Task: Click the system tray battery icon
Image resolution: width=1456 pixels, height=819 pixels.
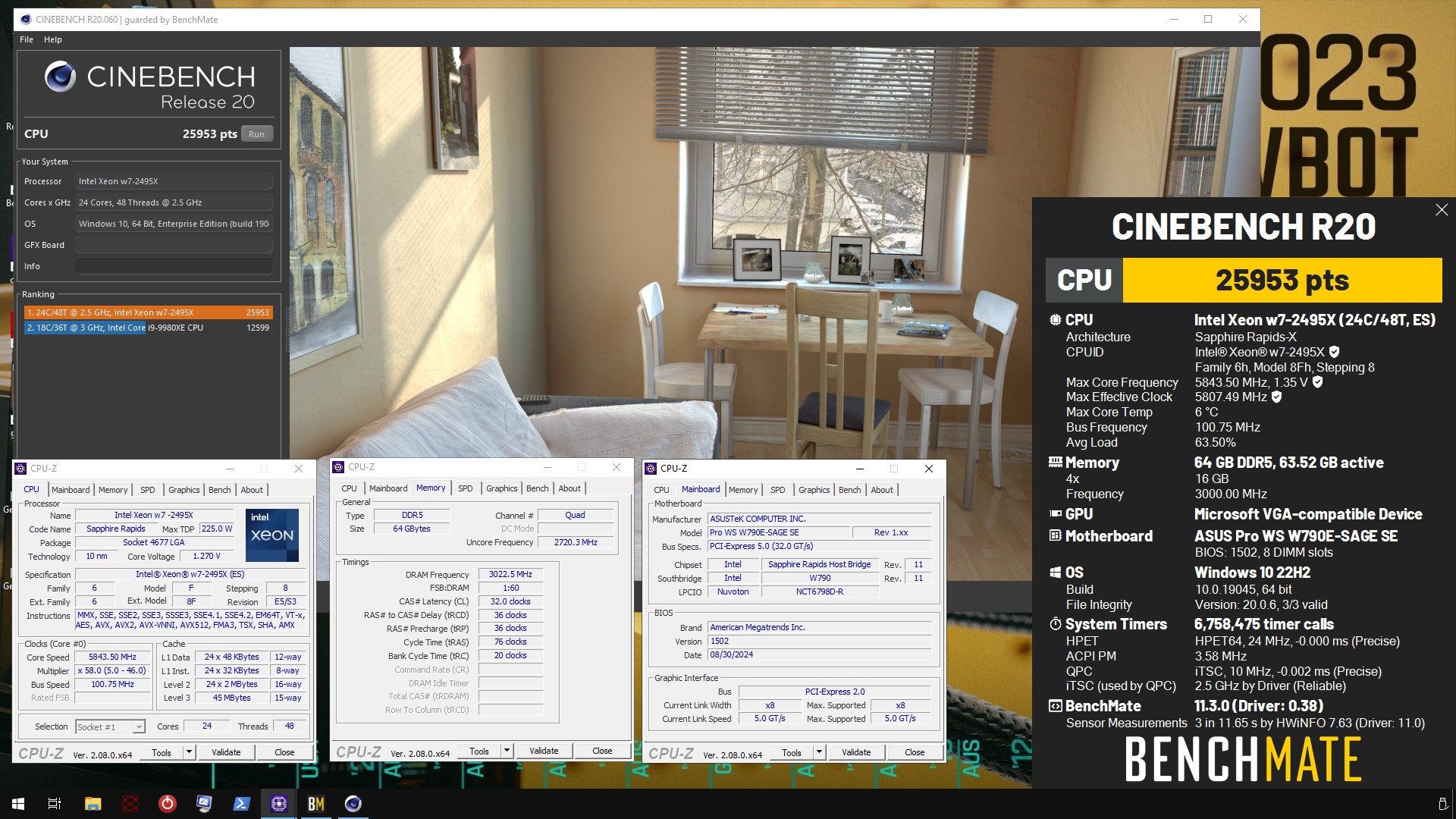Action: click(x=1442, y=804)
